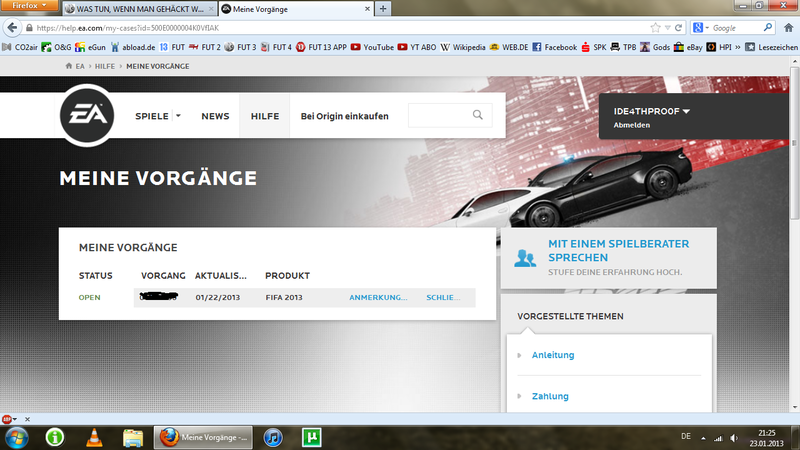Click the Firefox back arrow button
800x450 pixels.
(12, 28)
